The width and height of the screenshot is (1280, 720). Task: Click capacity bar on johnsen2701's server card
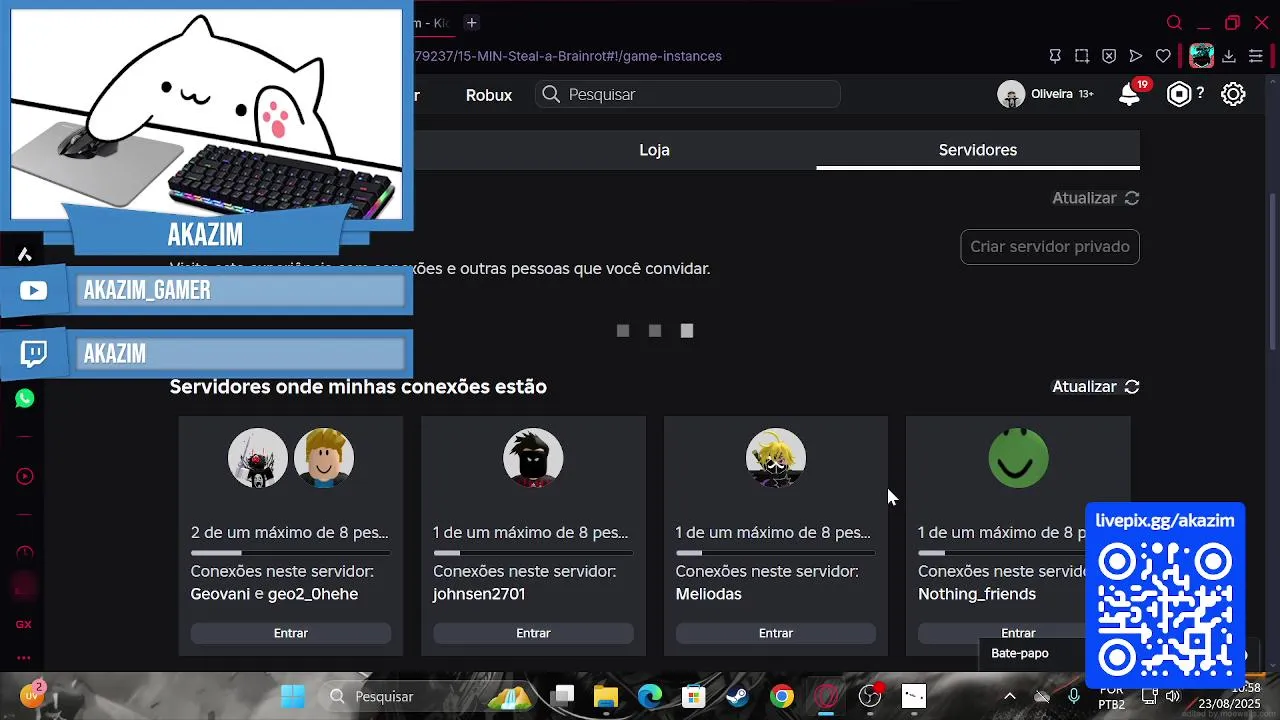click(x=533, y=553)
